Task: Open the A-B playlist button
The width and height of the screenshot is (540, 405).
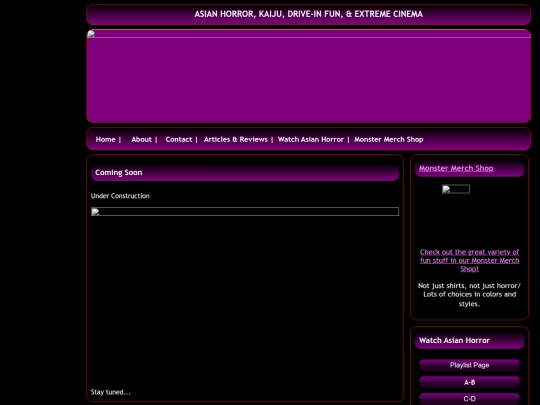Action: [x=469, y=382]
